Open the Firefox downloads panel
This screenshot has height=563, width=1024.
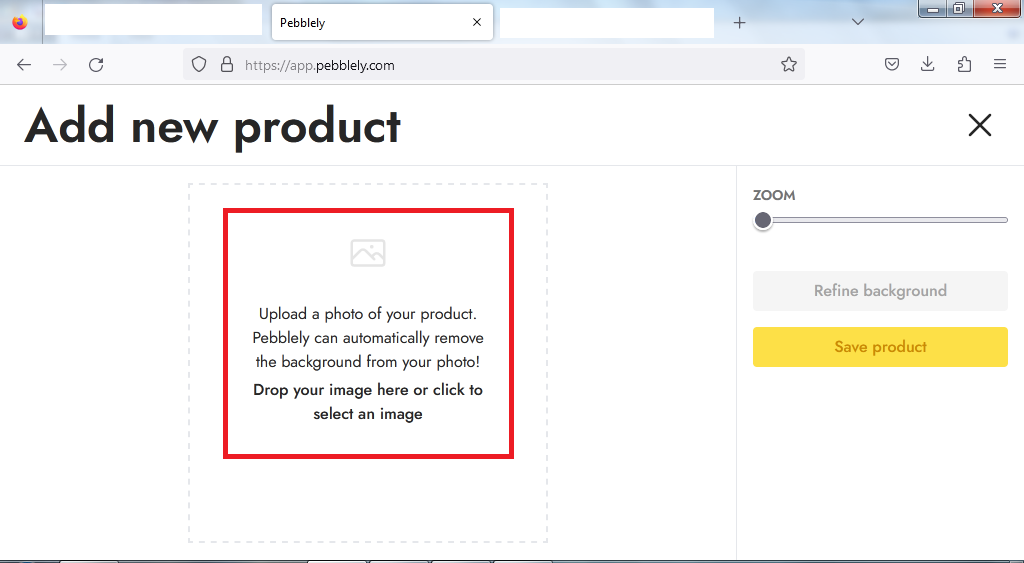tap(928, 65)
